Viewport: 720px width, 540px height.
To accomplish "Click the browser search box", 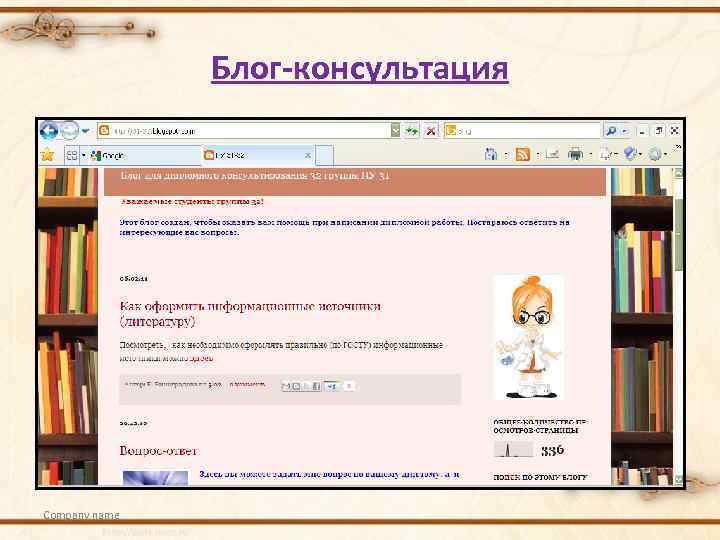I will [522, 131].
